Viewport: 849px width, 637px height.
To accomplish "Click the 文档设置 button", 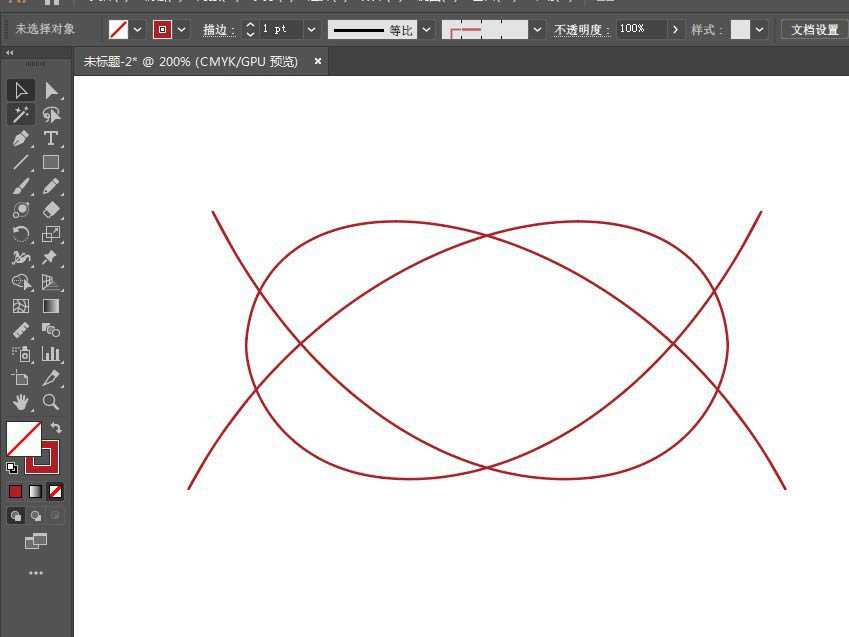I will click(x=814, y=29).
